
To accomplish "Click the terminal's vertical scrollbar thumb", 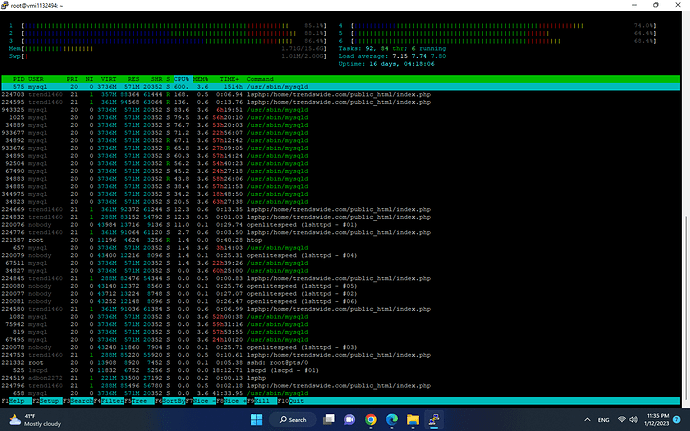I will click(686, 308).
